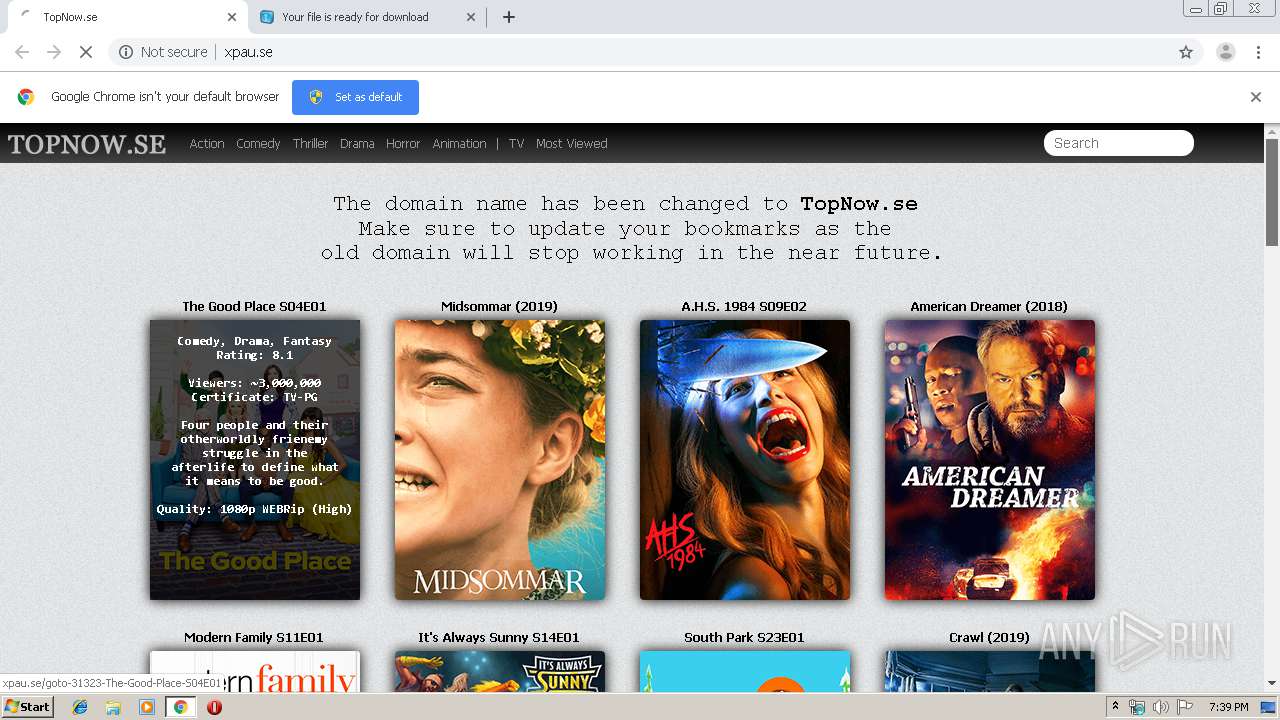This screenshot has width=1280, height=720.
Task: Open the taskbar media player
Action: 147,707
